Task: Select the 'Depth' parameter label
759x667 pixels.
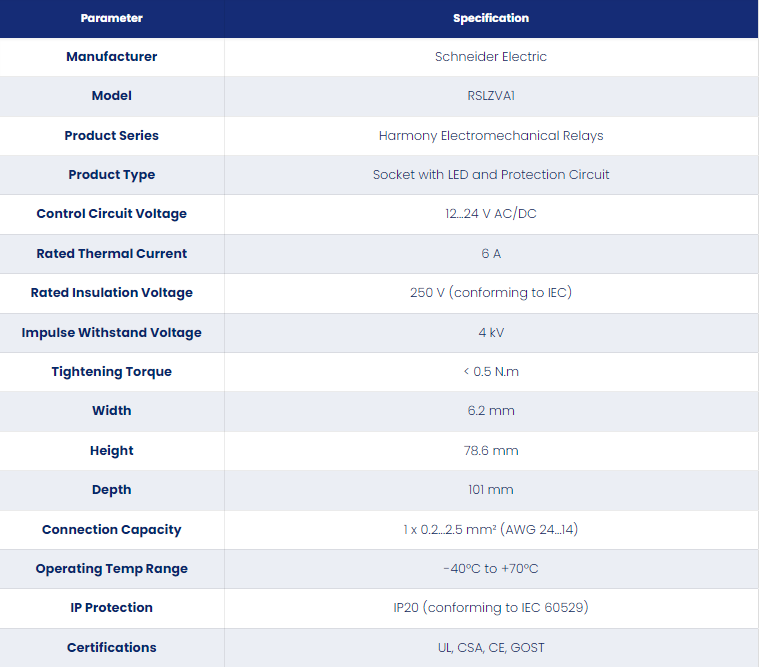Action: (x=111, y=490)
